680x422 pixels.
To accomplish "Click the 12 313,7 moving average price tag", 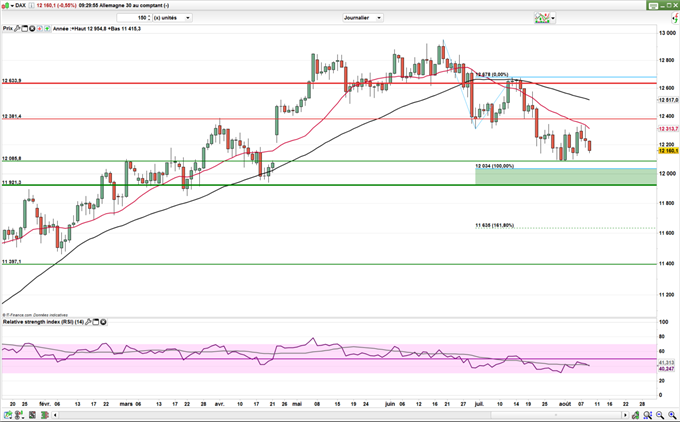I will pos(668,129).
